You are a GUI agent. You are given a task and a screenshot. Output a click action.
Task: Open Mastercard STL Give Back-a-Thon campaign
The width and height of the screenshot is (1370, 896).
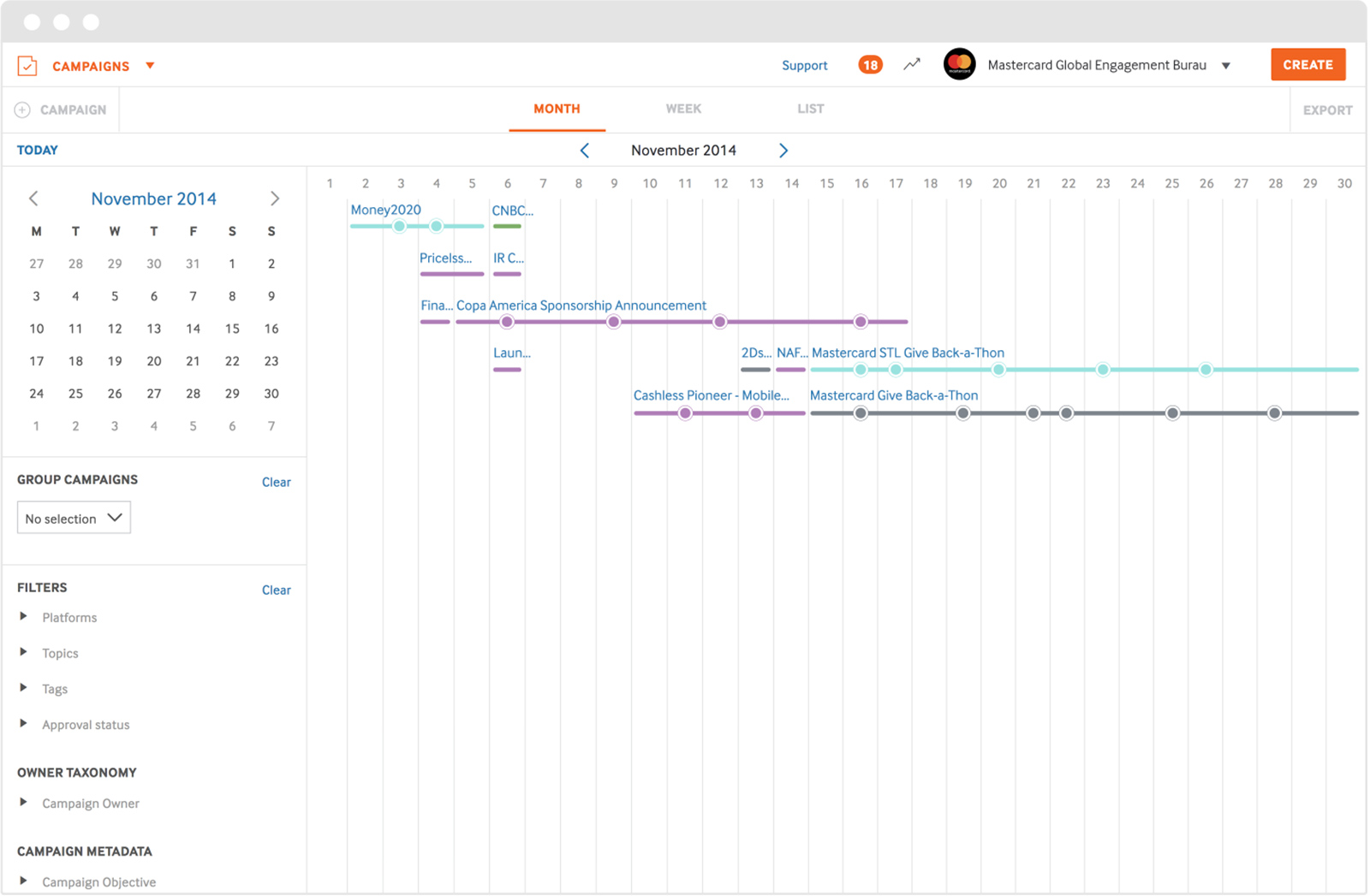coord(908,353)
